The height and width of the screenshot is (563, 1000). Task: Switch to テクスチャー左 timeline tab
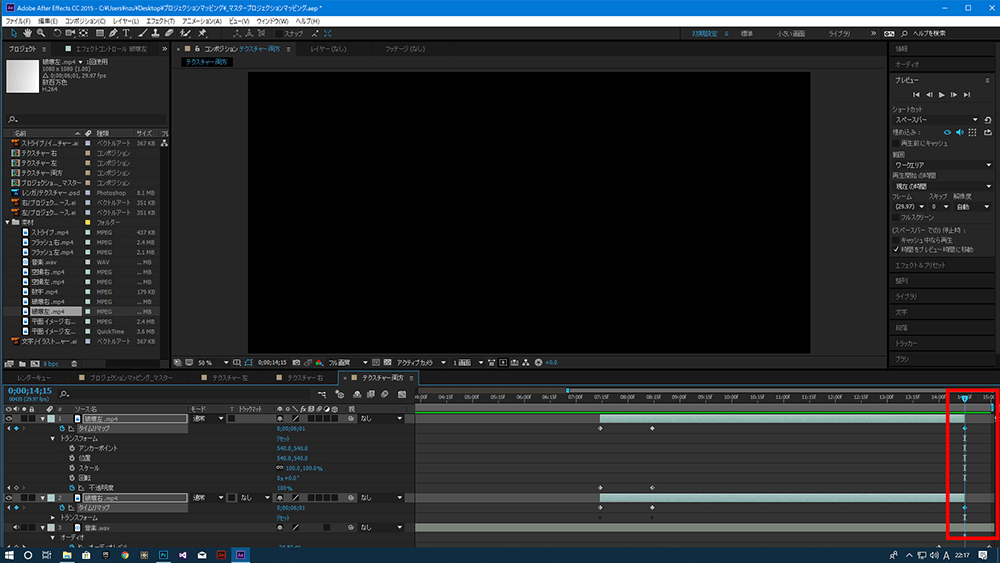pos(230,378)
